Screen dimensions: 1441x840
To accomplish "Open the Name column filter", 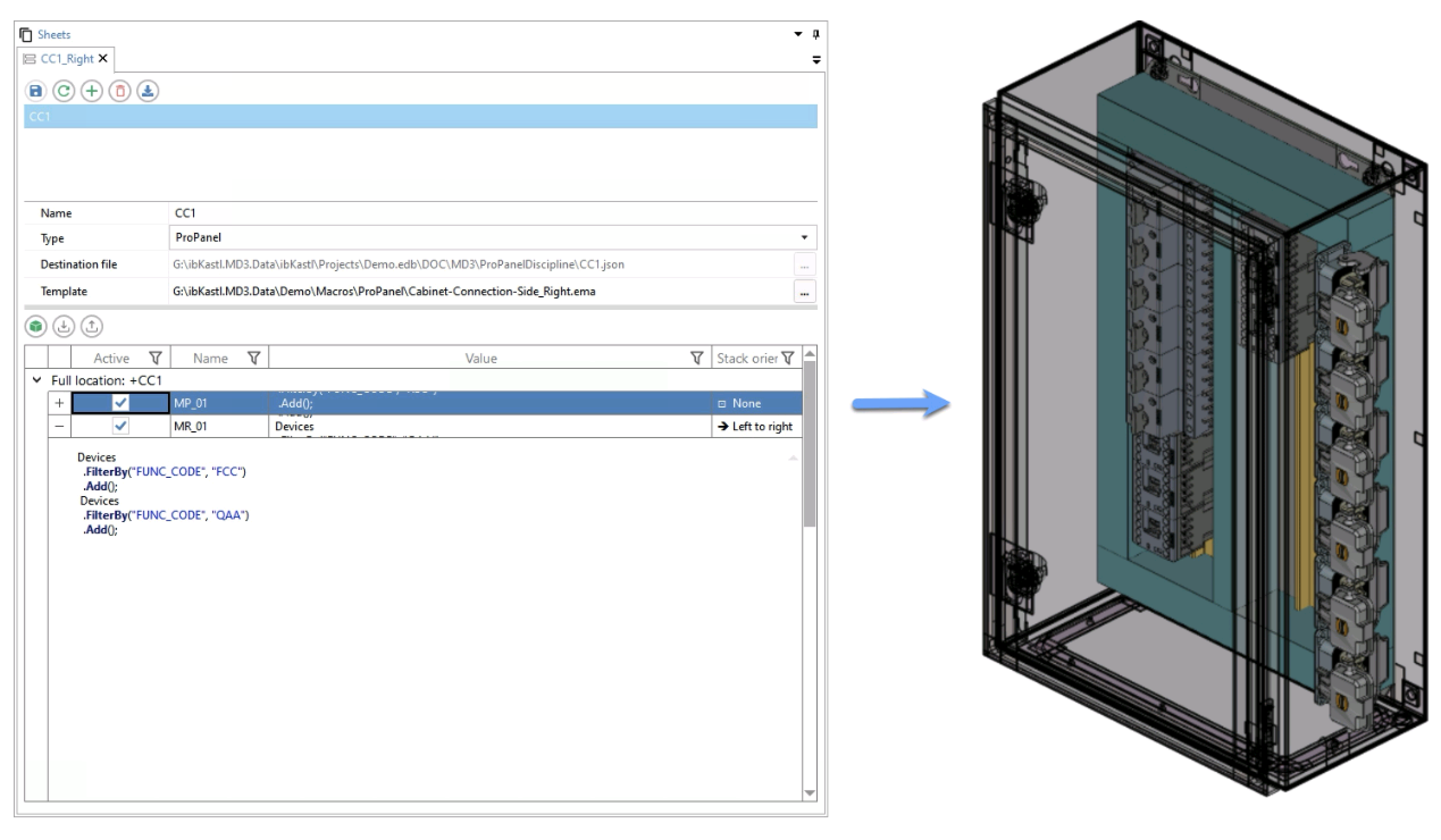I will click(254, 358).
